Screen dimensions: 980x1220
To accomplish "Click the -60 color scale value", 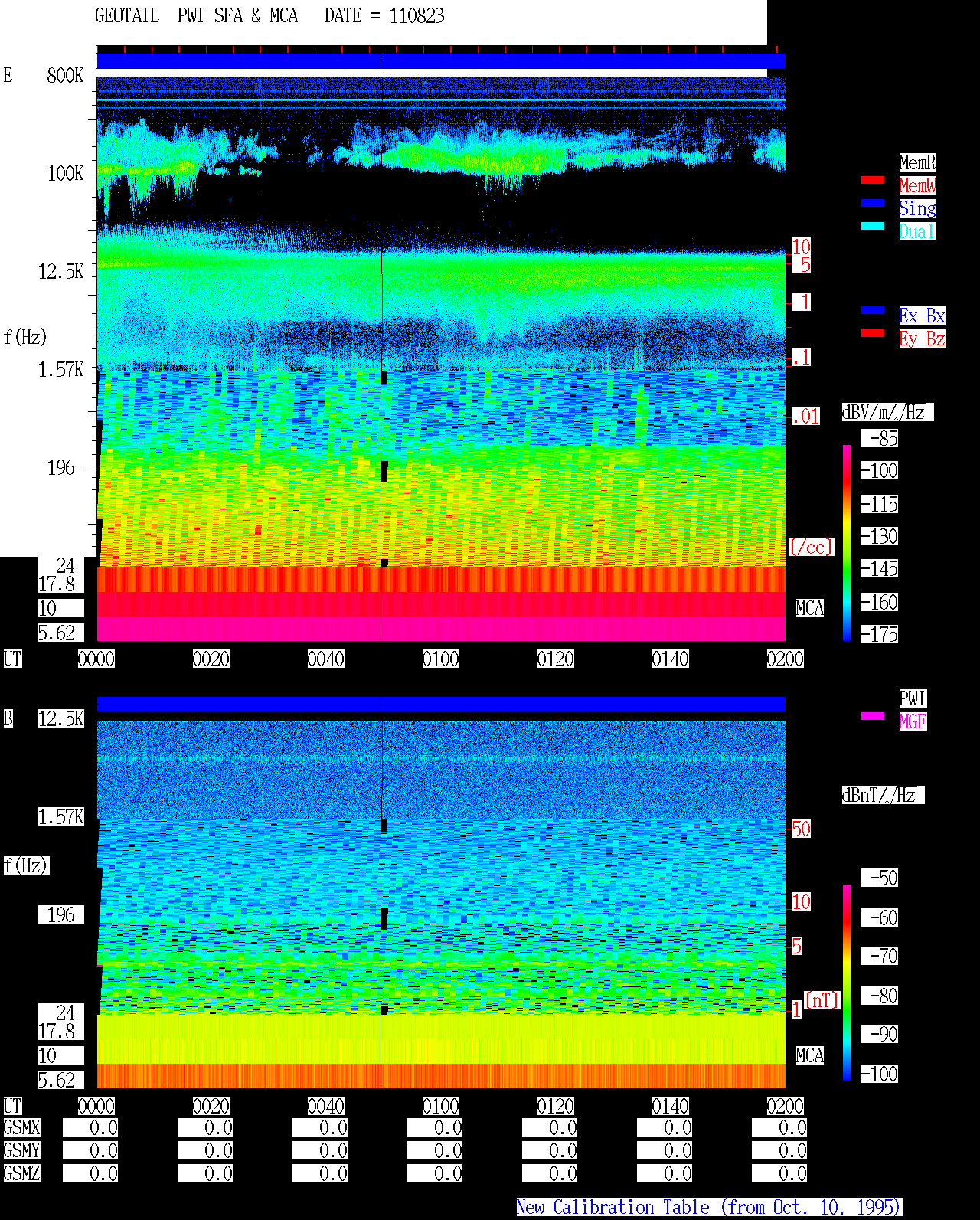I will 880,917.
